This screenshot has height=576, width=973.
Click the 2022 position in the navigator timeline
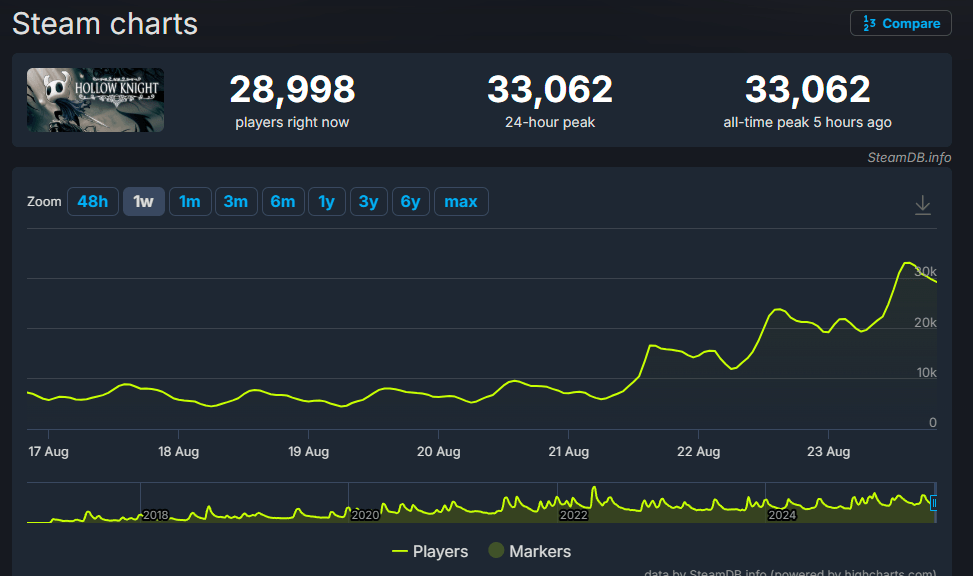point(573,514)
